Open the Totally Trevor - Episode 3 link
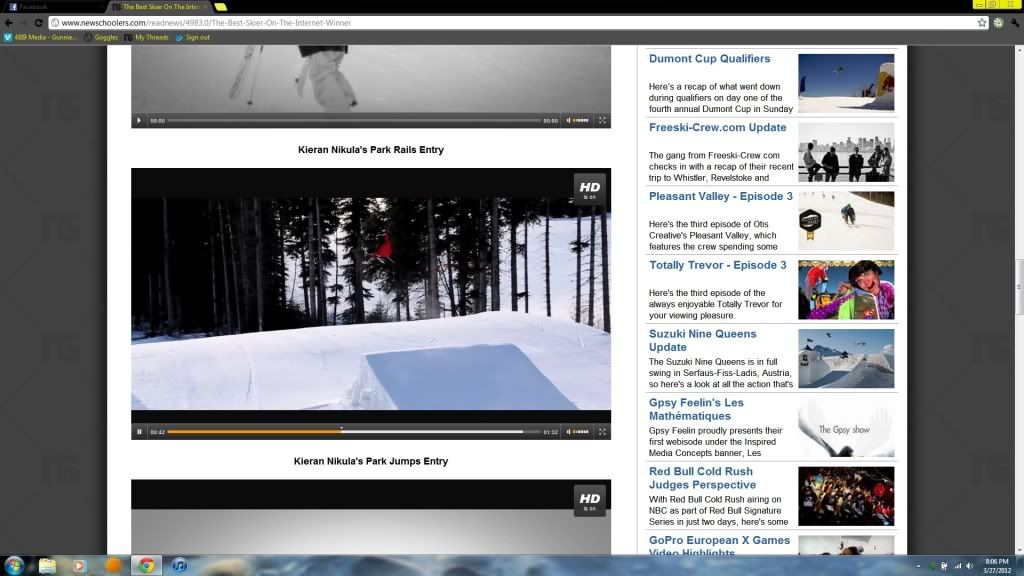This screenshot has height=576, width=1024. [717, 265]
